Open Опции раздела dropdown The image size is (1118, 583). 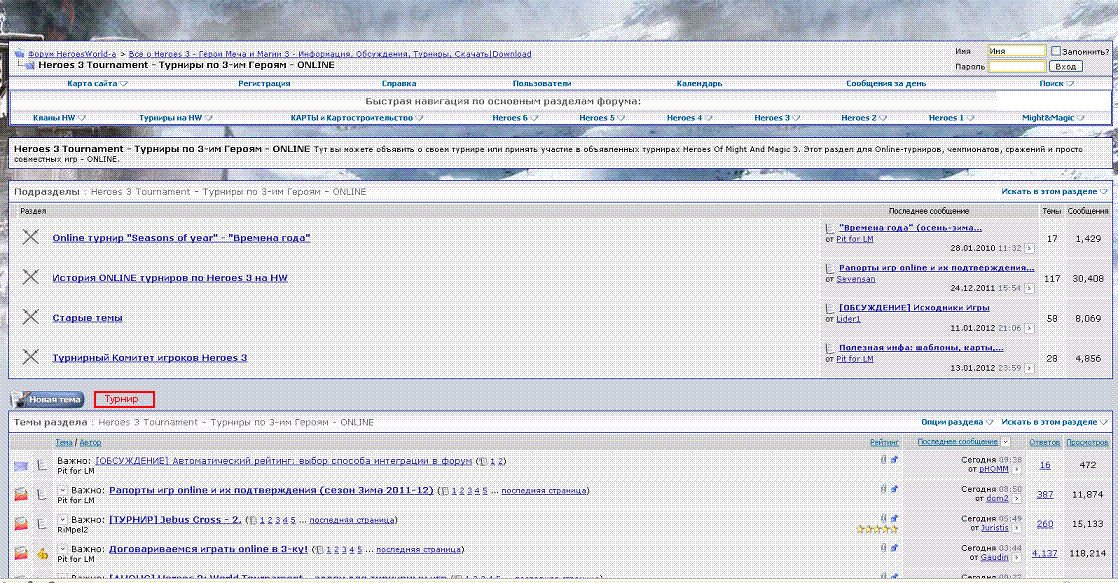tap(957, 422)
